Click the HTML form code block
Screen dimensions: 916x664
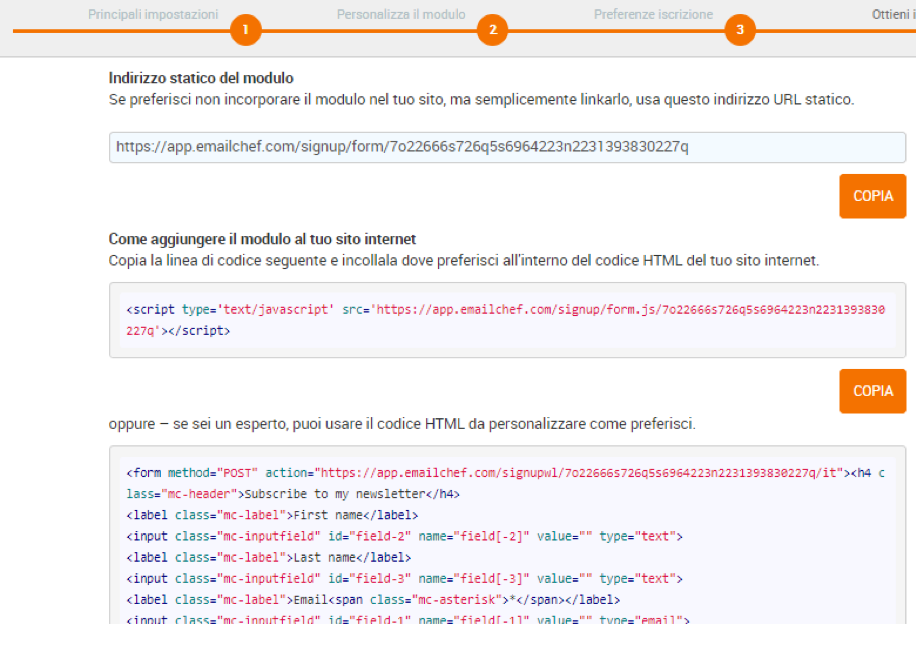point(507,535)
